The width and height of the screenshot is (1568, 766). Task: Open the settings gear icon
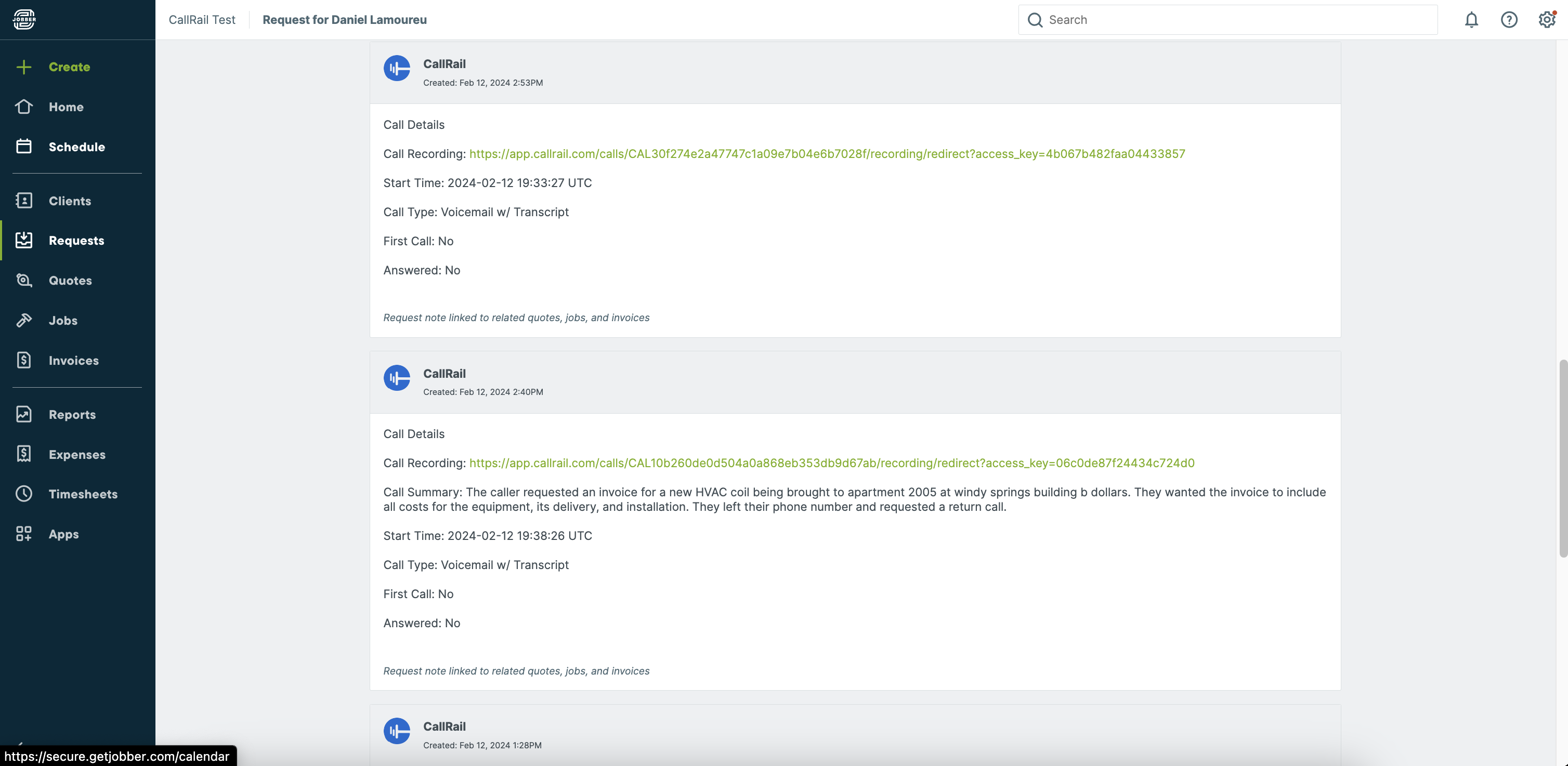click(1547, 20)
